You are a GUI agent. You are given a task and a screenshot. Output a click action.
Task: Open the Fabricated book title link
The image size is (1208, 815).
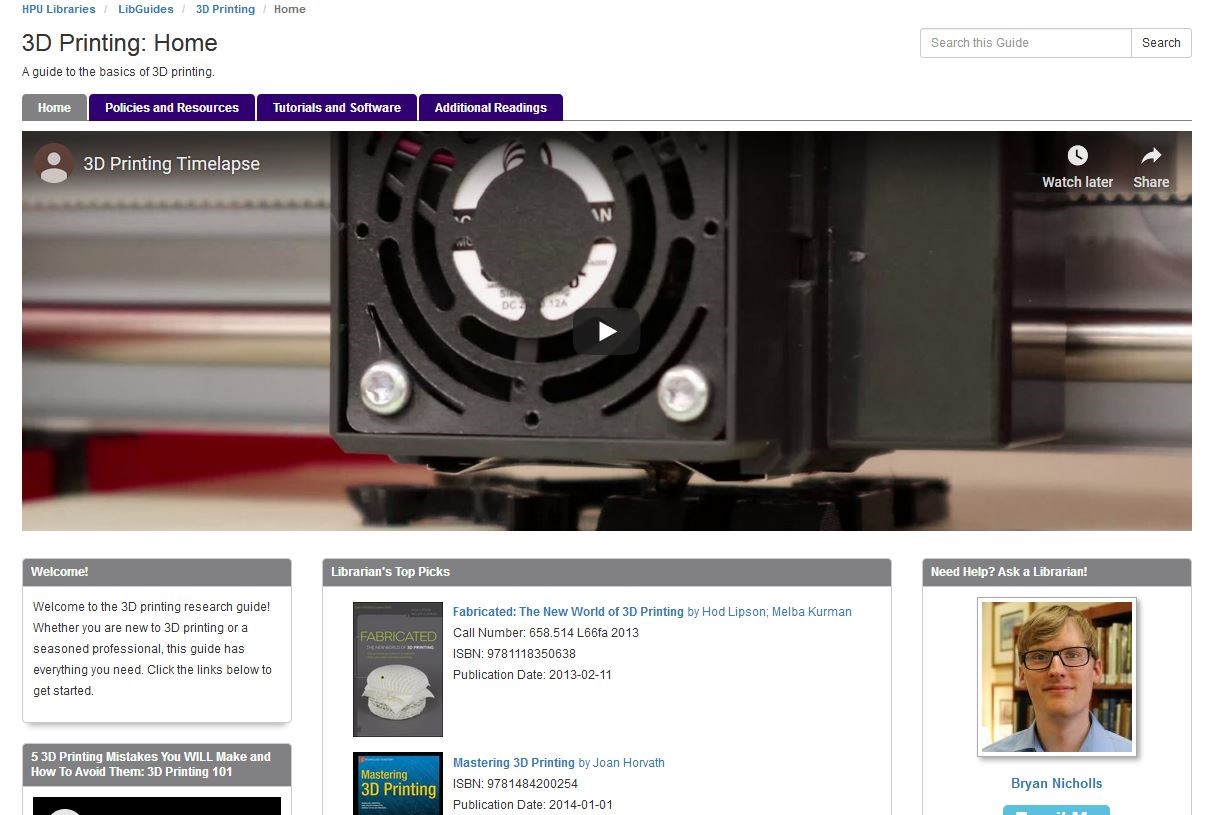tap(568, 612)
